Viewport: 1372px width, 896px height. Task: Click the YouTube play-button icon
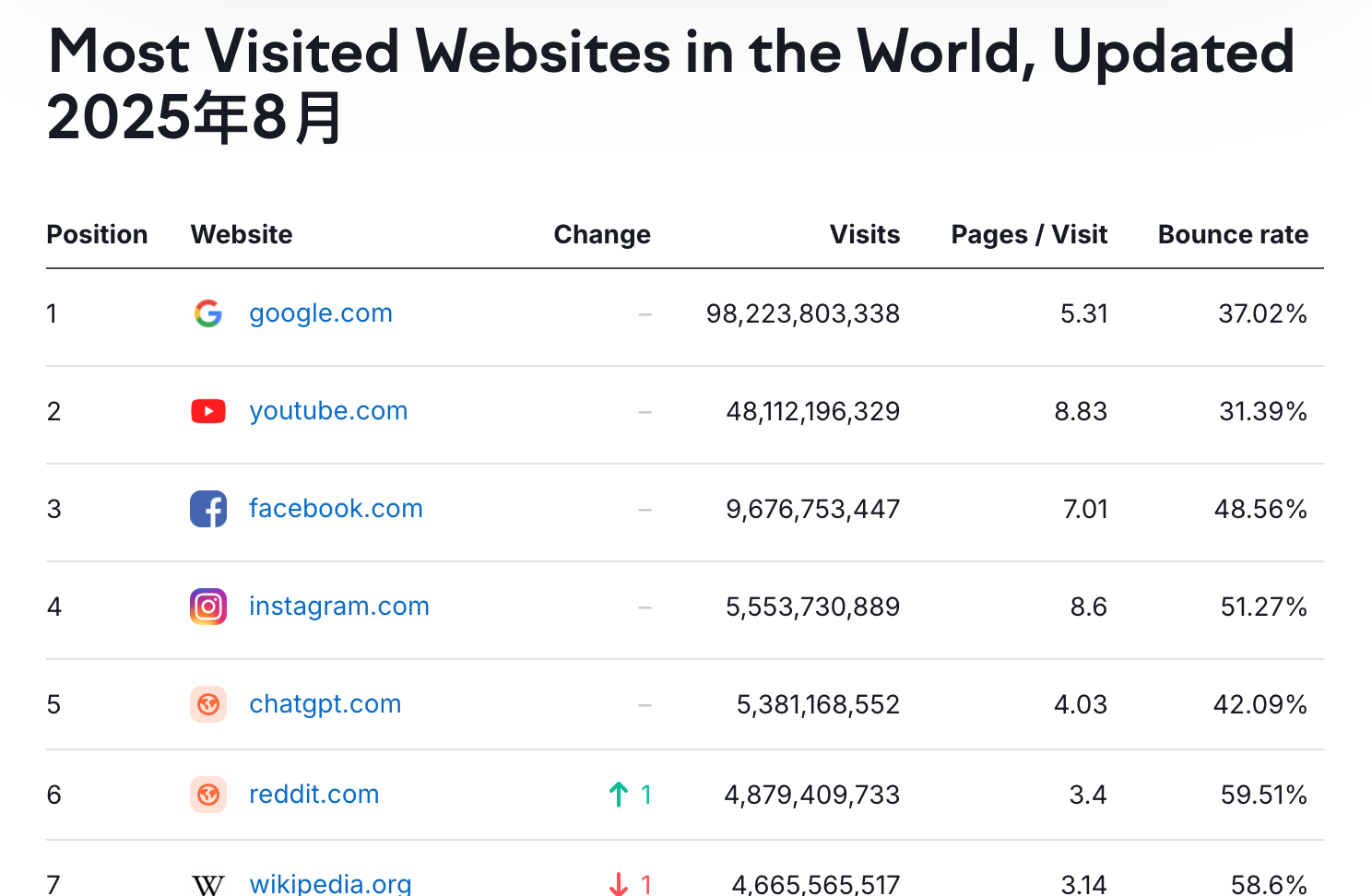tap(208, 411)
